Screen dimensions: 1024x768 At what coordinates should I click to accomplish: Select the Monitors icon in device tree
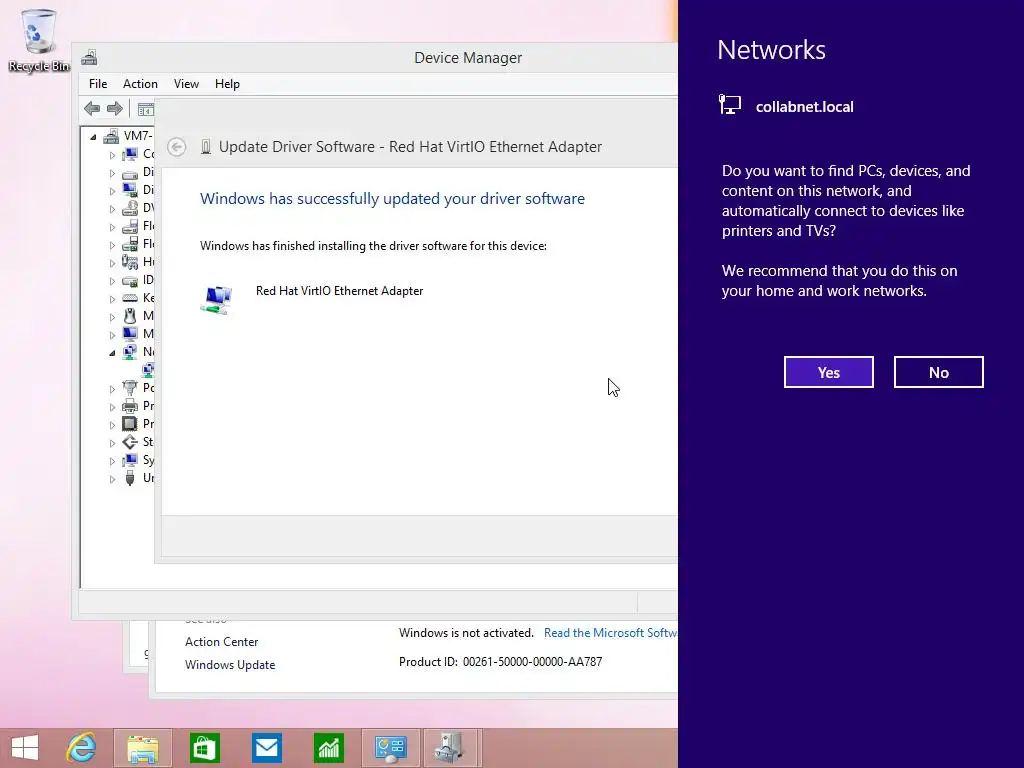(130, 334)
